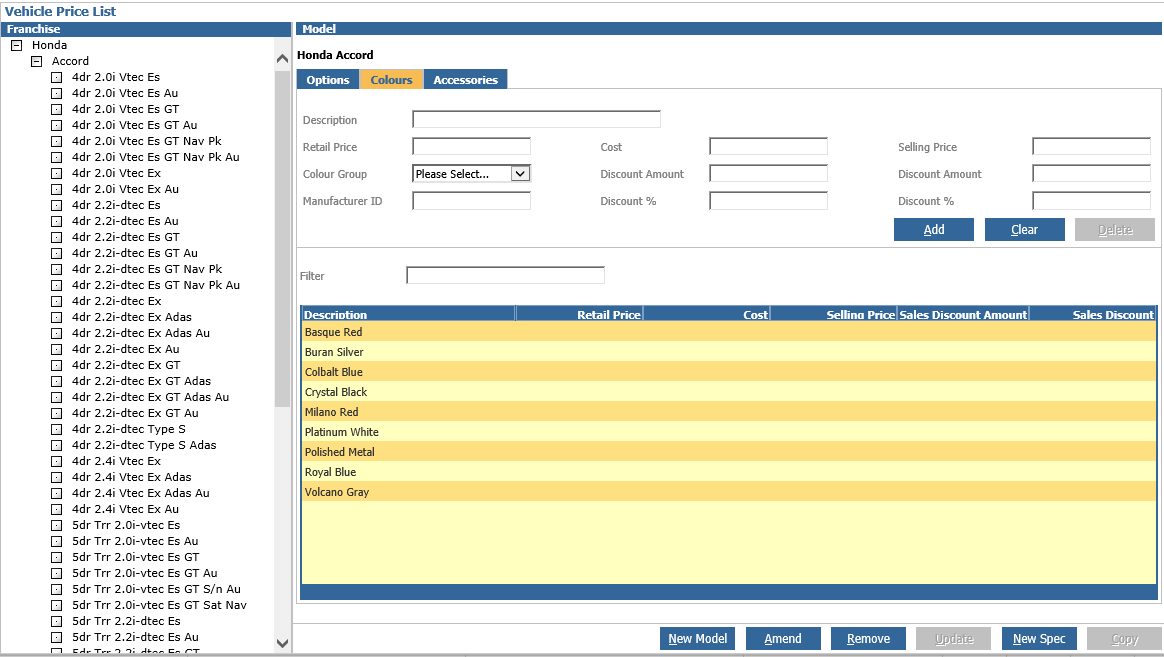Switch to the Options tab
Image resolution: width=1164 pixels, height=657 pixels.
(x=327, y=79)
